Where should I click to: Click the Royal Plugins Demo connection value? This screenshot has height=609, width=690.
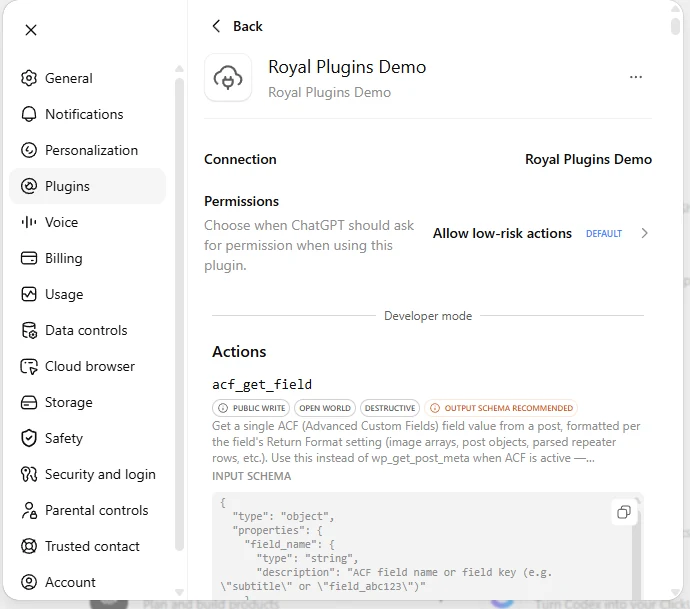[588, 159]
